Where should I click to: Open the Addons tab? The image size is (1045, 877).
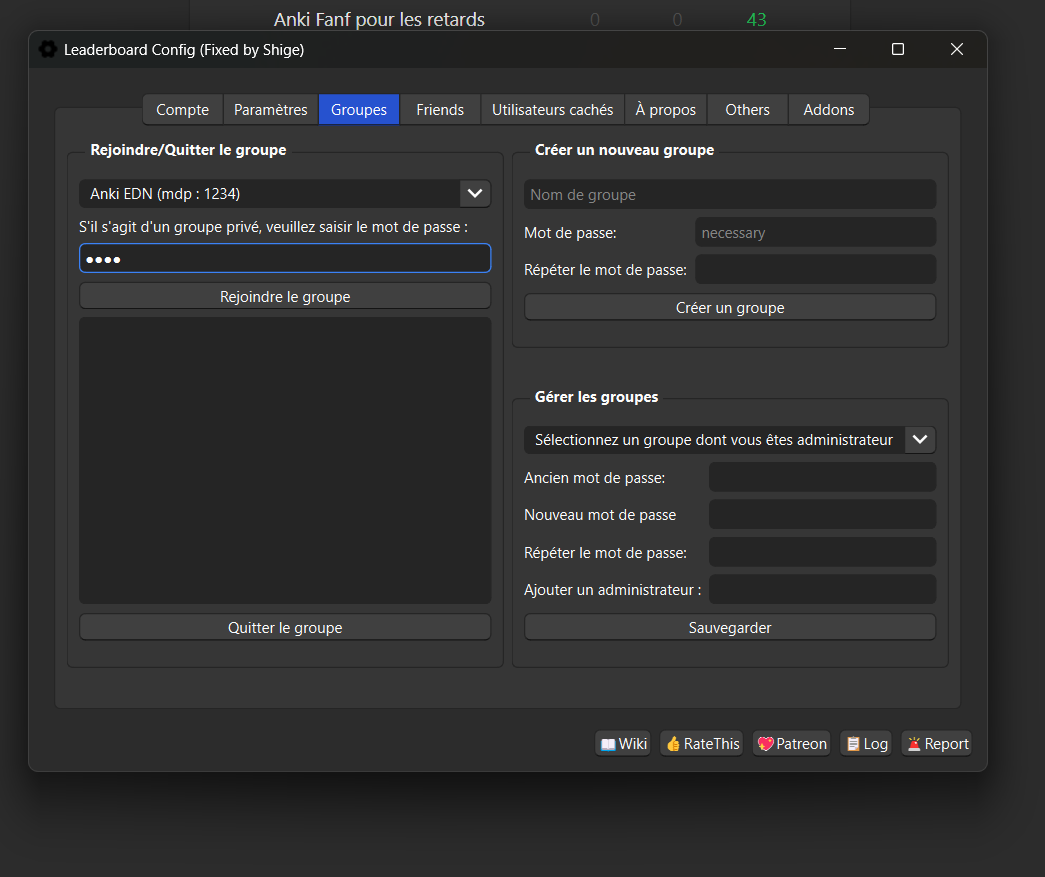(828, 109)
